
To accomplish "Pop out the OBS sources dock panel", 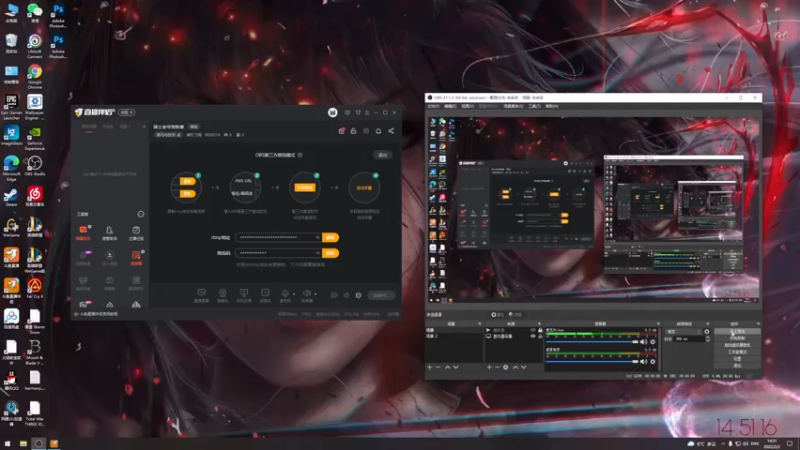I will coord(539,324).
